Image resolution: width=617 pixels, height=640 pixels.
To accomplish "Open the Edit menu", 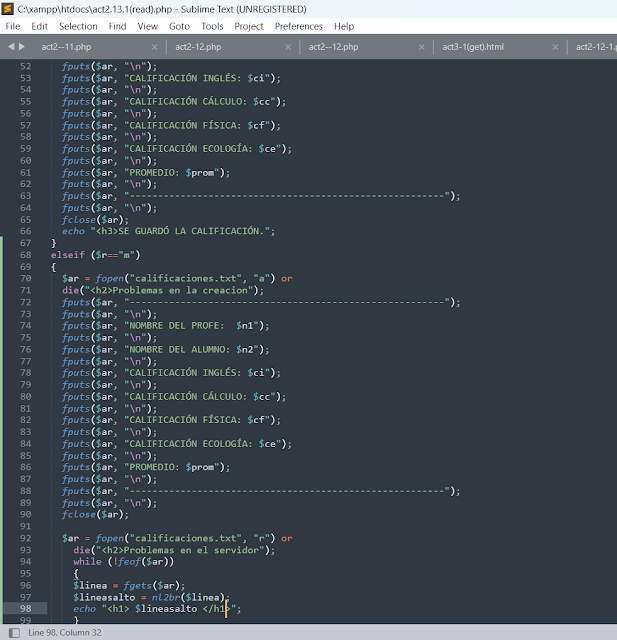I will click(40, 27).
